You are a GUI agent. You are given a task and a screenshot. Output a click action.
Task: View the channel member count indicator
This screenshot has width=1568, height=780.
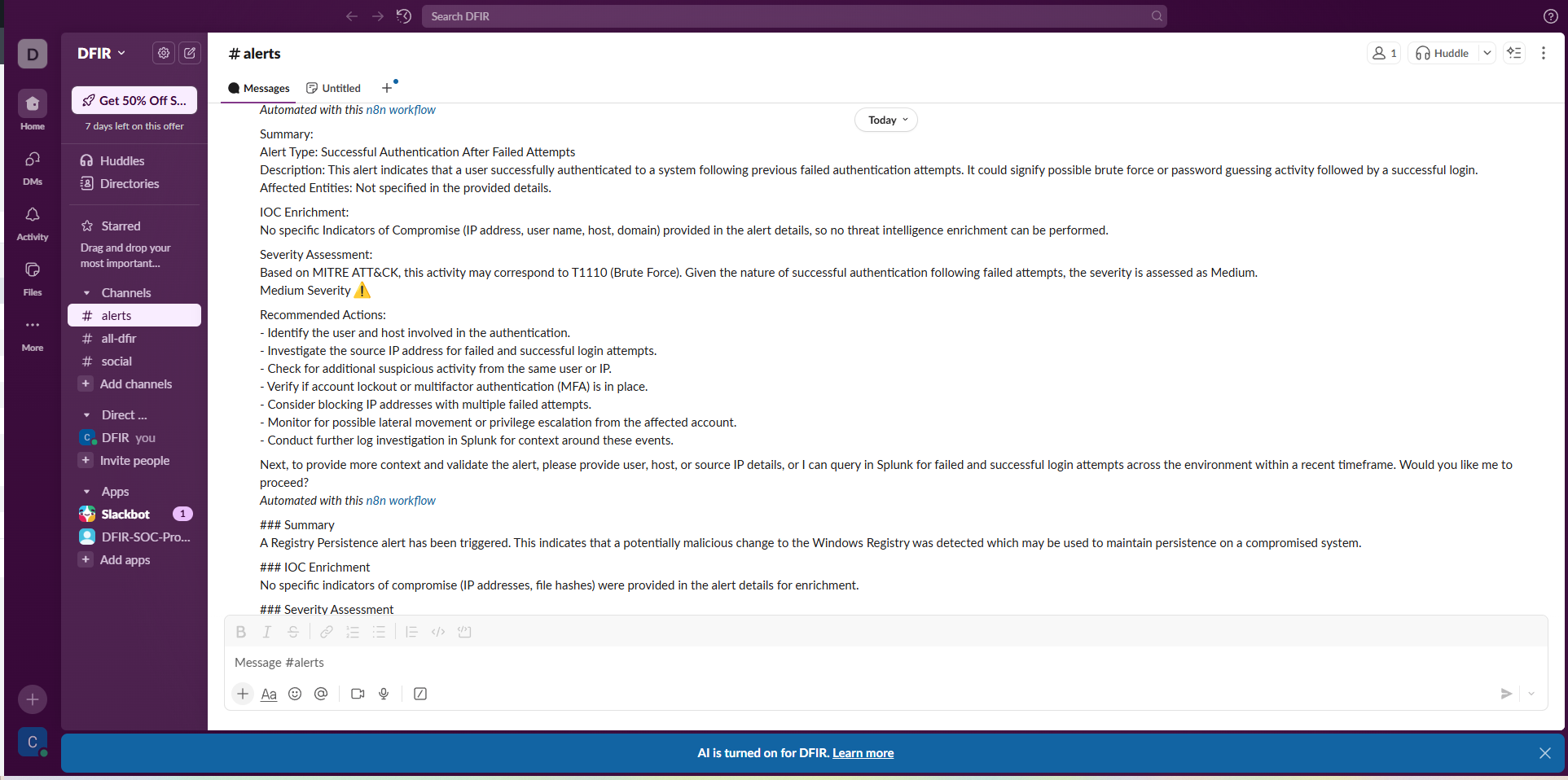(x=1383, y=52)
